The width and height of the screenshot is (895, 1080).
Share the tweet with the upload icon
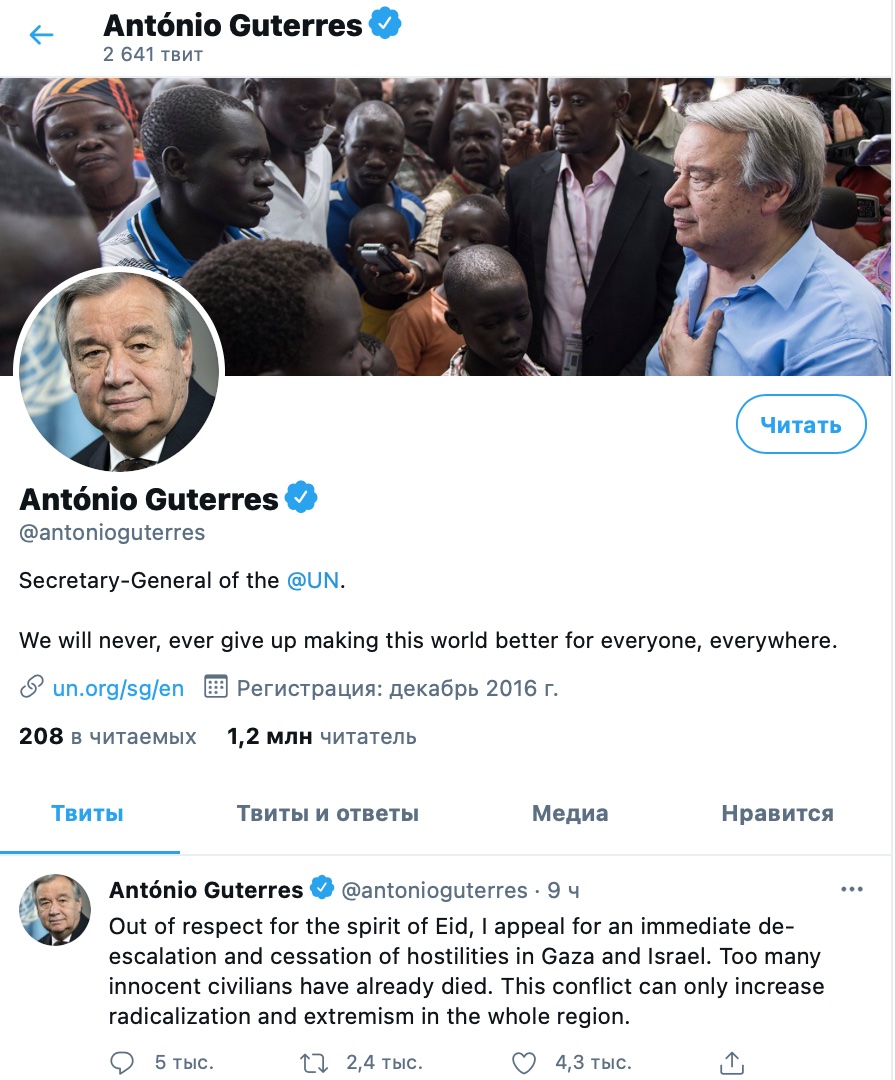(x=732, y=1062)
